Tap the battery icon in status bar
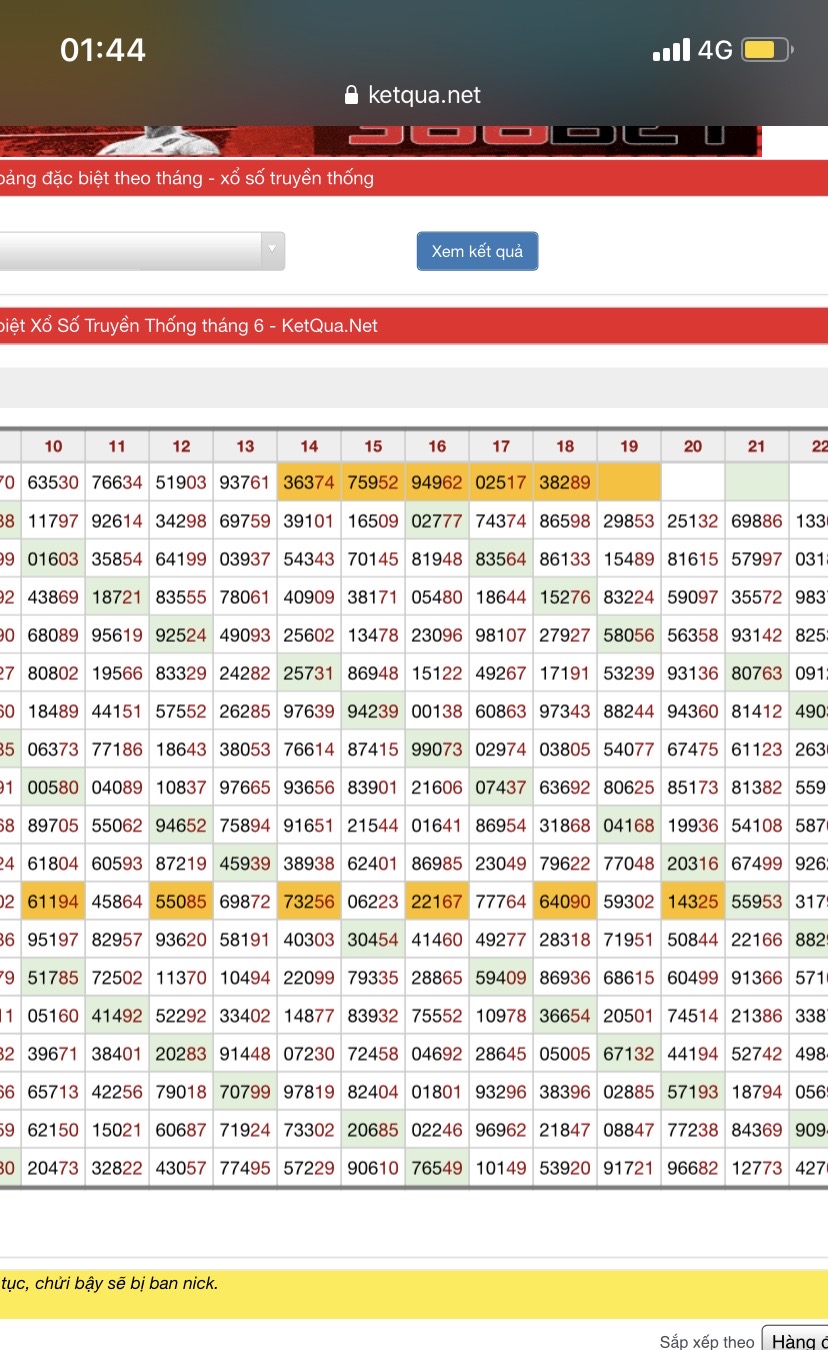The image size is (828, 1350). 768,50
